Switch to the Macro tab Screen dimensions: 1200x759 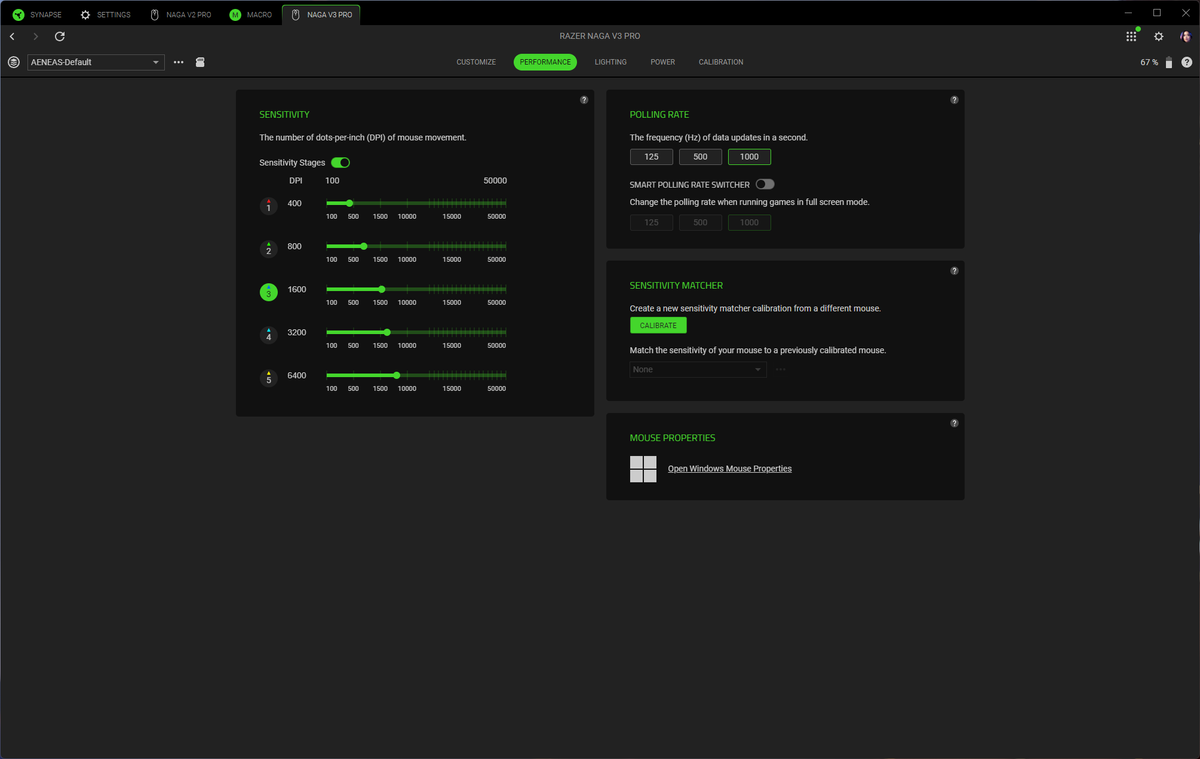[251, 15]
